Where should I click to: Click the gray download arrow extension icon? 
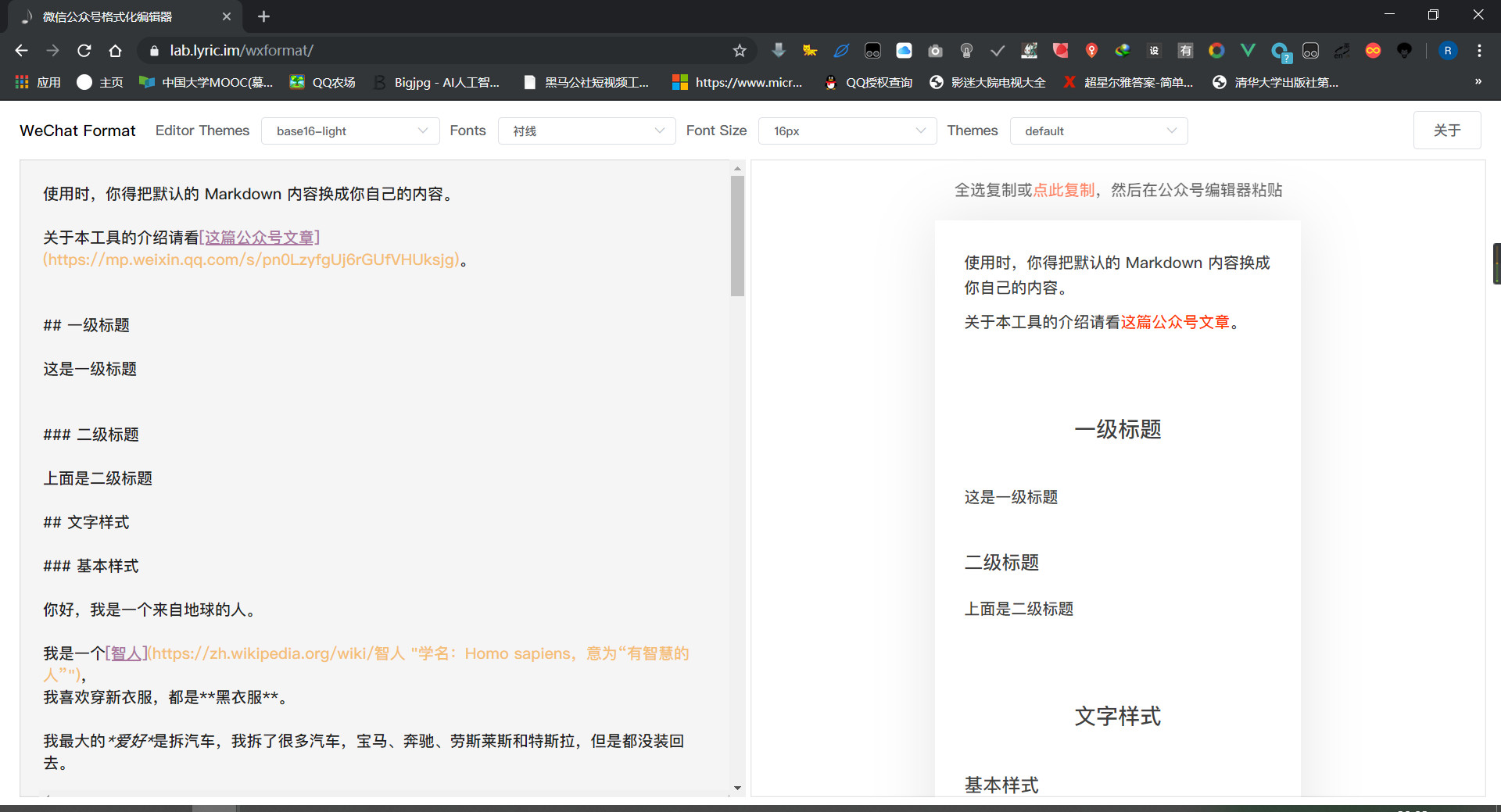(779, 51)
